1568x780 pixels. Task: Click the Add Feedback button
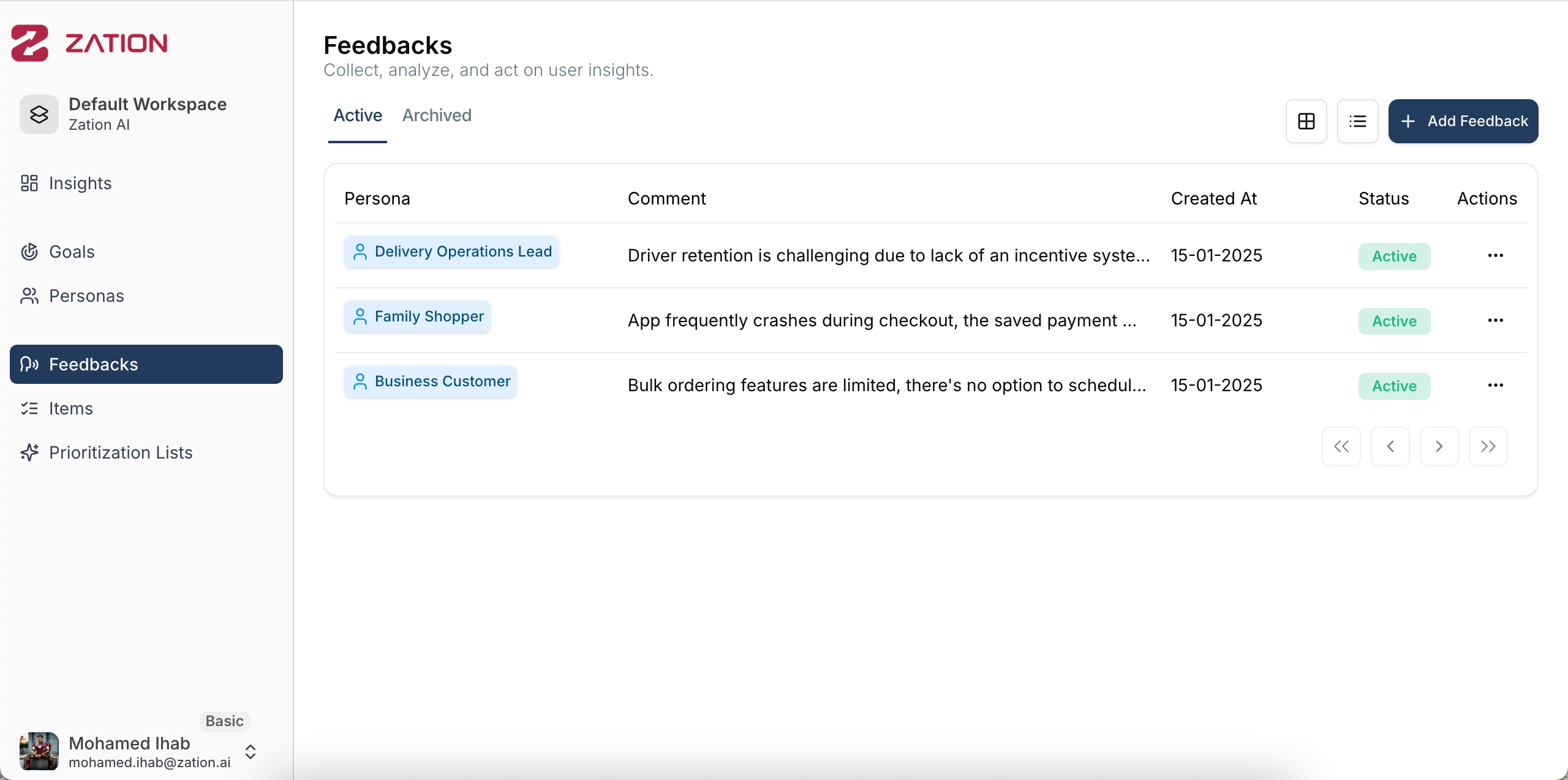pos(1463,121)
